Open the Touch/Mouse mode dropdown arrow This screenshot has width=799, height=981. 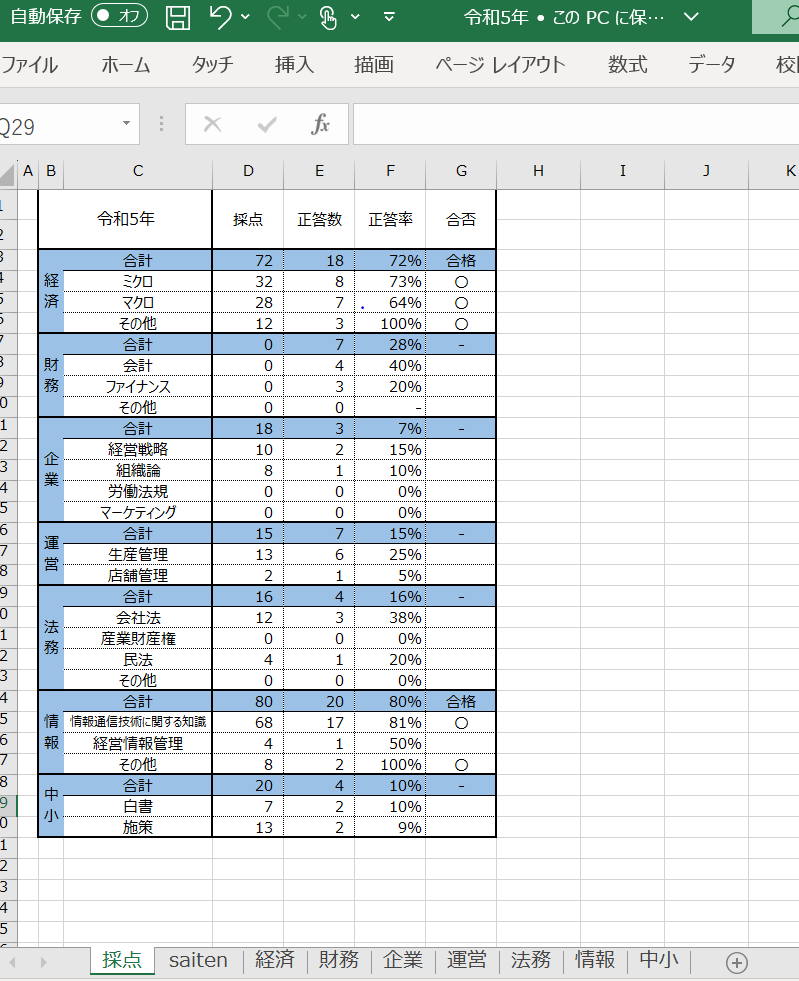pos(355,17)
